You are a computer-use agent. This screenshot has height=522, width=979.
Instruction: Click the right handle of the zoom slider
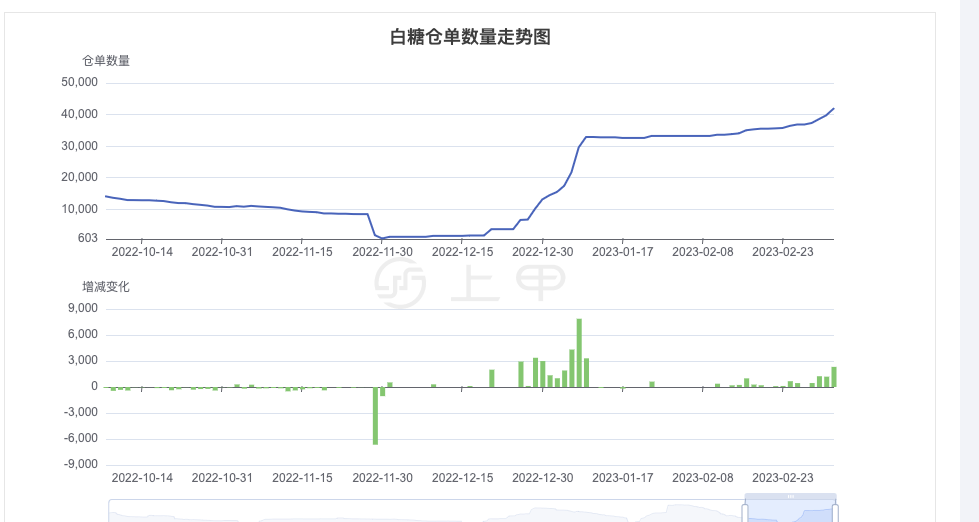click(x=835, y=512)
